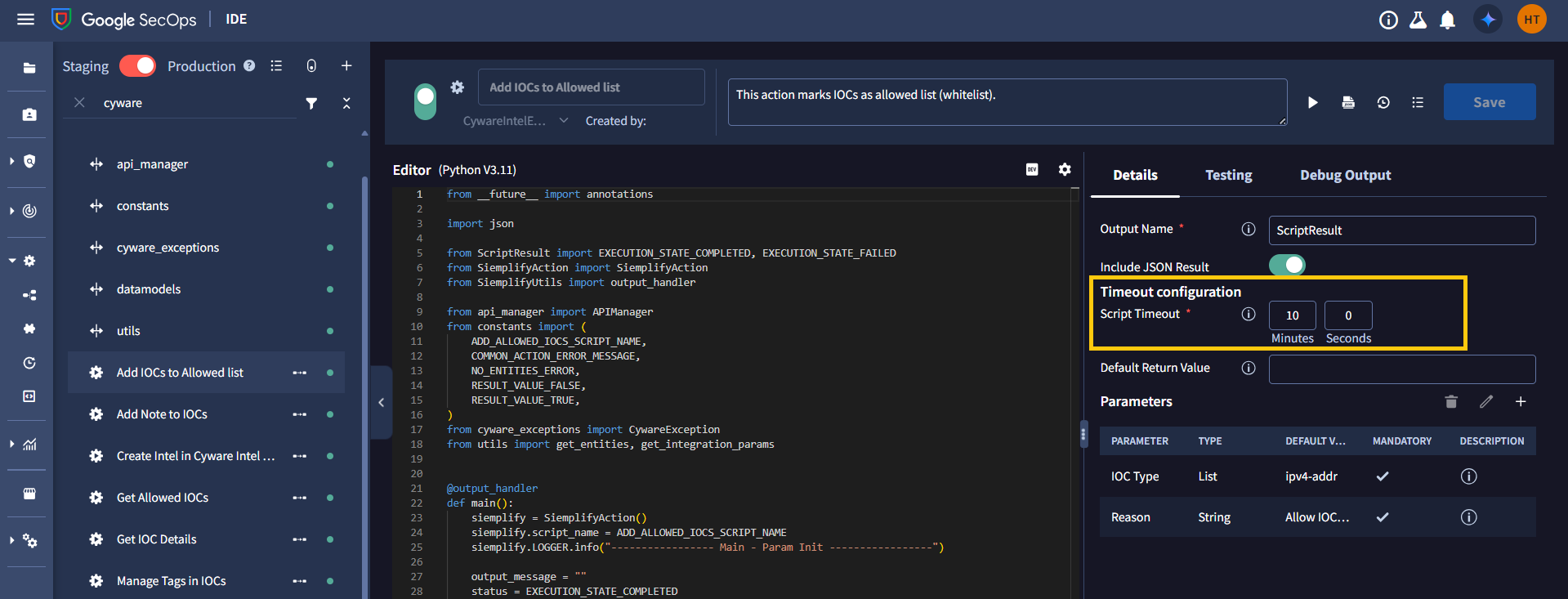
Task: Run the action with the play icon
Action: coord(1312,102)
